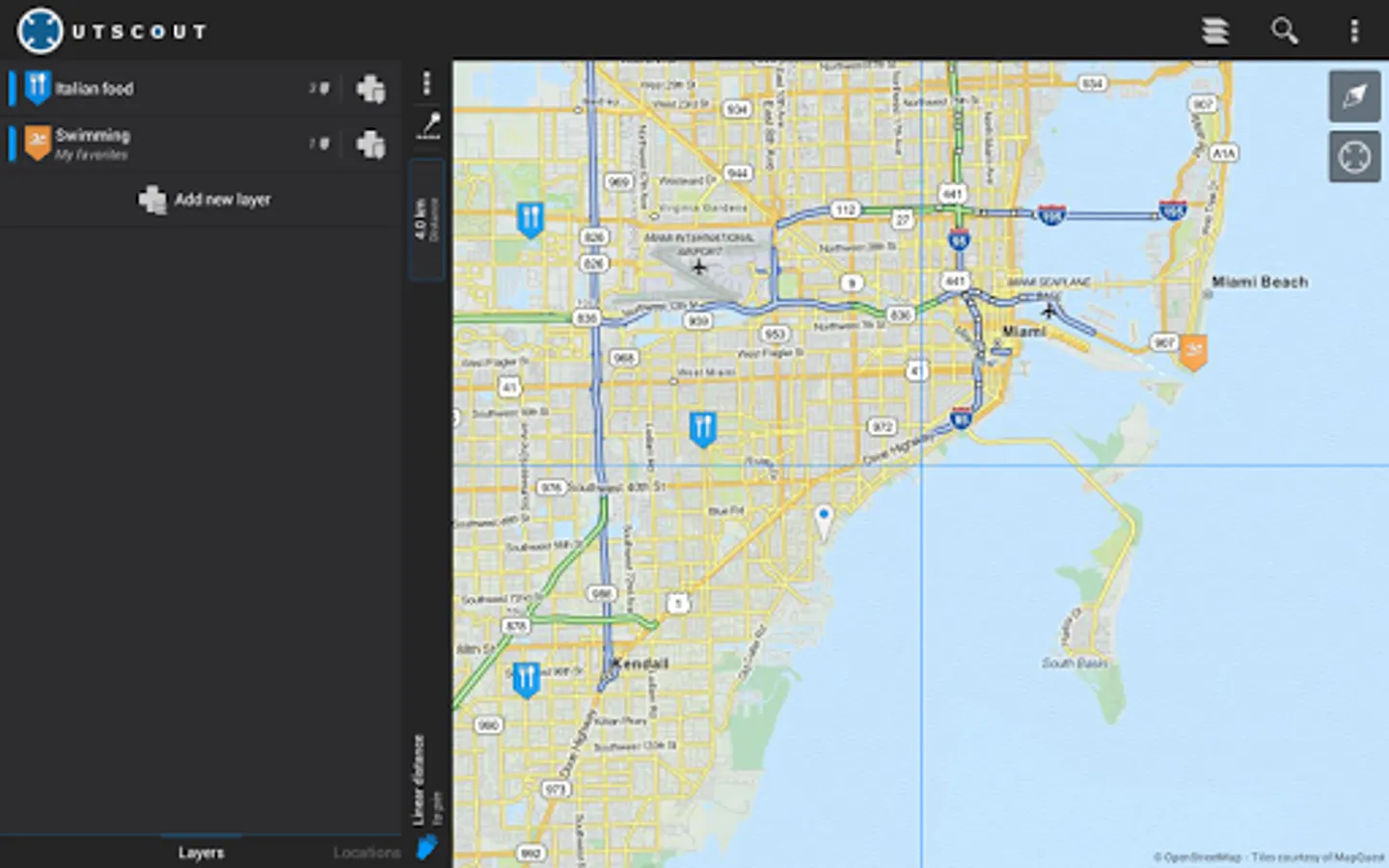Tap the orange swimming marker near Miami Beach
This screenshot has height=868, width=1389.
[1193, 352]
